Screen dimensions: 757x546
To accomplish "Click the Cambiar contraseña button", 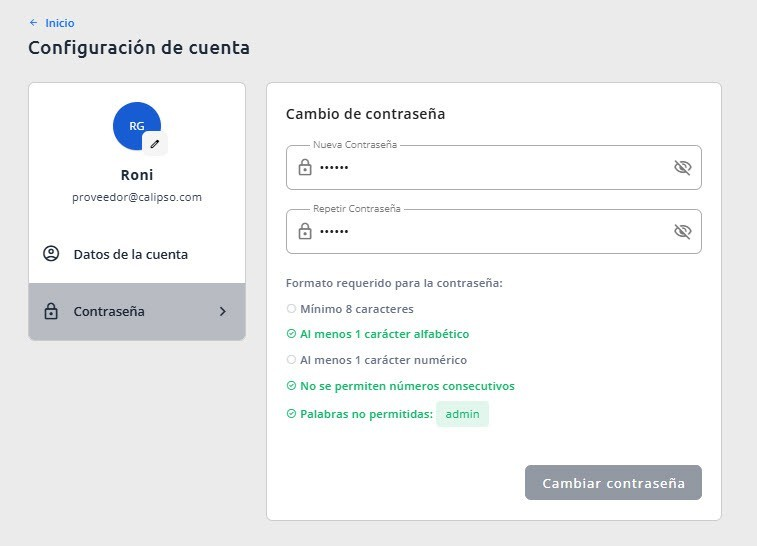I will (613, 483).
